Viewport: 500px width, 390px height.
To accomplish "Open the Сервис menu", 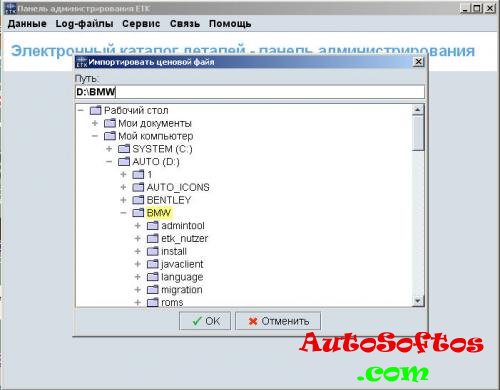I will click(x=141, y=24).
